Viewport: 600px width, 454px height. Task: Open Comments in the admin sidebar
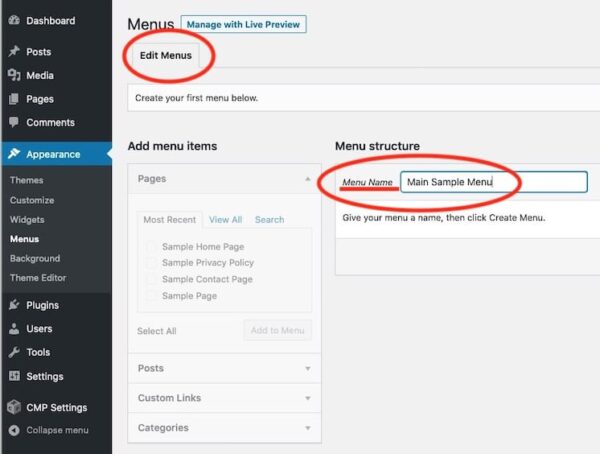pyautogui.click(x=51, y=122)
